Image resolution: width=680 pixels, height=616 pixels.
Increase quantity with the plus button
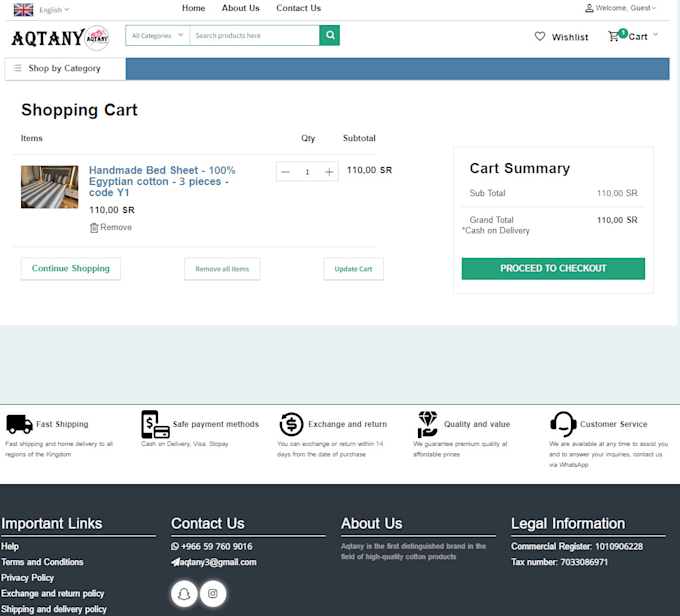pos(329,172)
